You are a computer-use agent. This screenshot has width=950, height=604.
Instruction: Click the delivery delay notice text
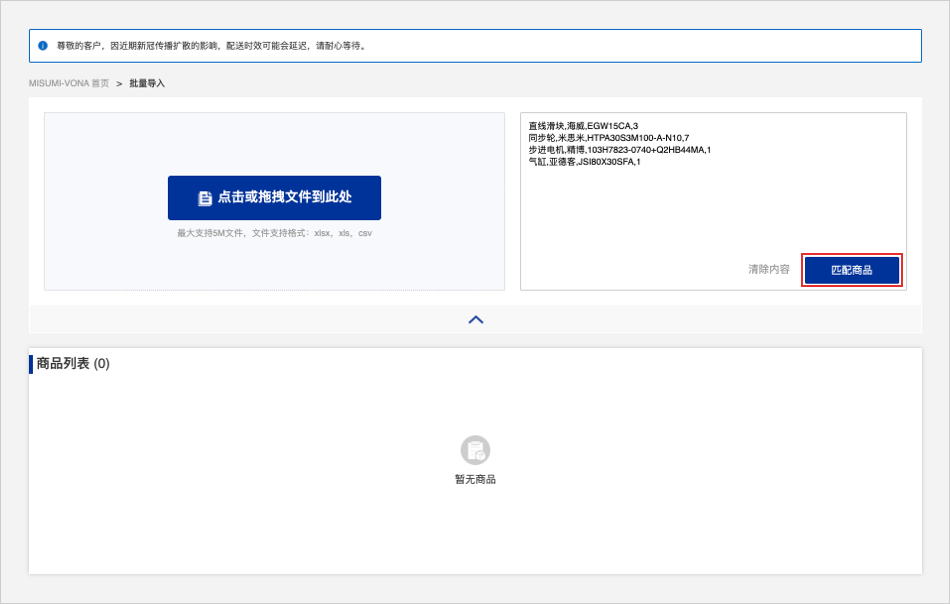(212, 46)
